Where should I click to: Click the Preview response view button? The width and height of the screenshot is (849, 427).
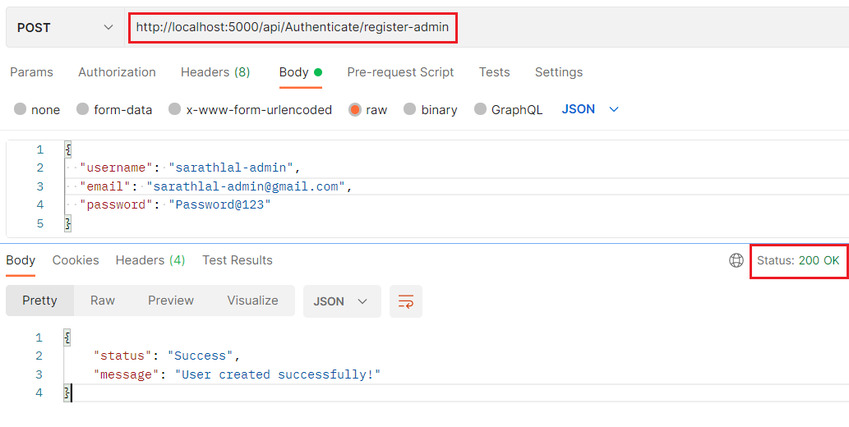171,301
